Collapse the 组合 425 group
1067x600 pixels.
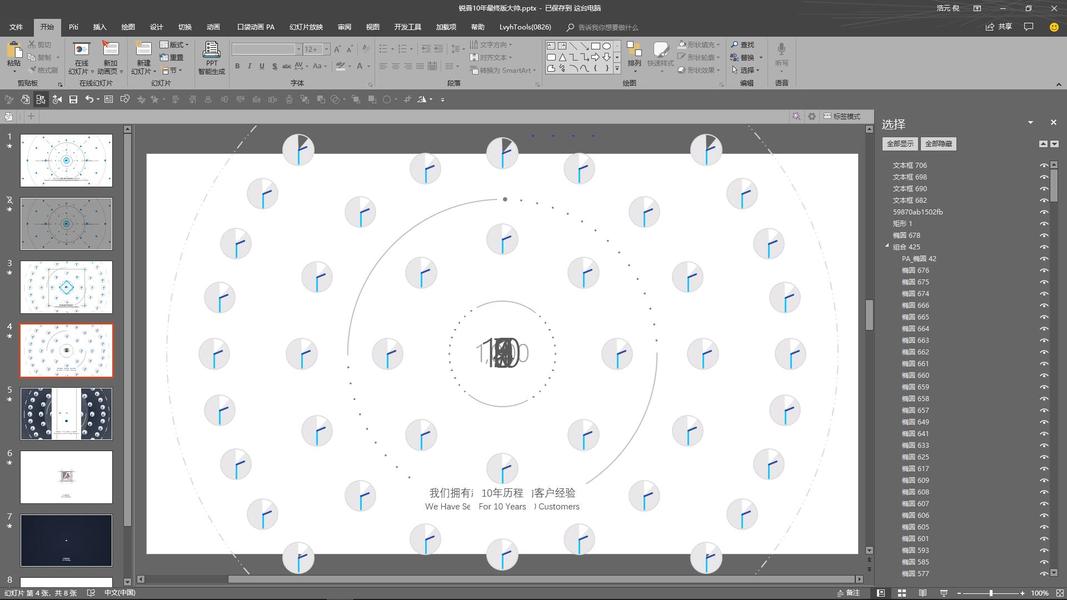(887, 246)
